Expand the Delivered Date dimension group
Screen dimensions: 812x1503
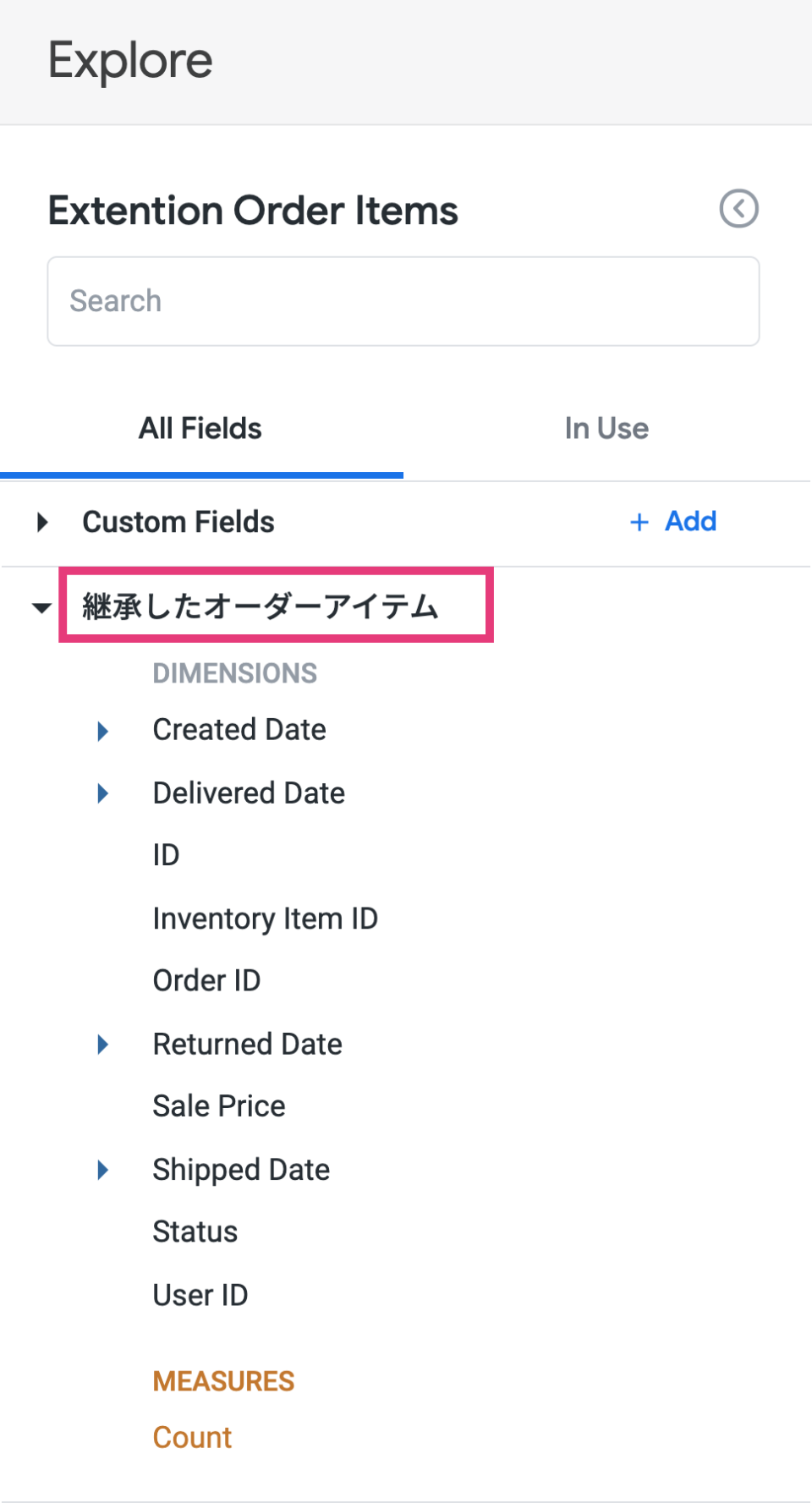pyautogui.click(x=102, y=793)
